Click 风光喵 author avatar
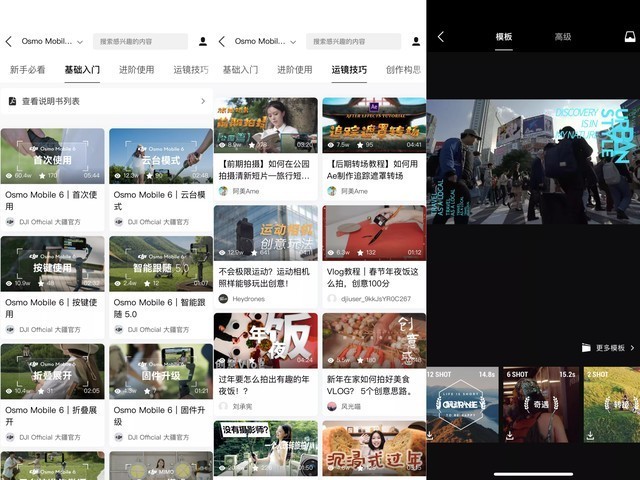 click(332, 406)
